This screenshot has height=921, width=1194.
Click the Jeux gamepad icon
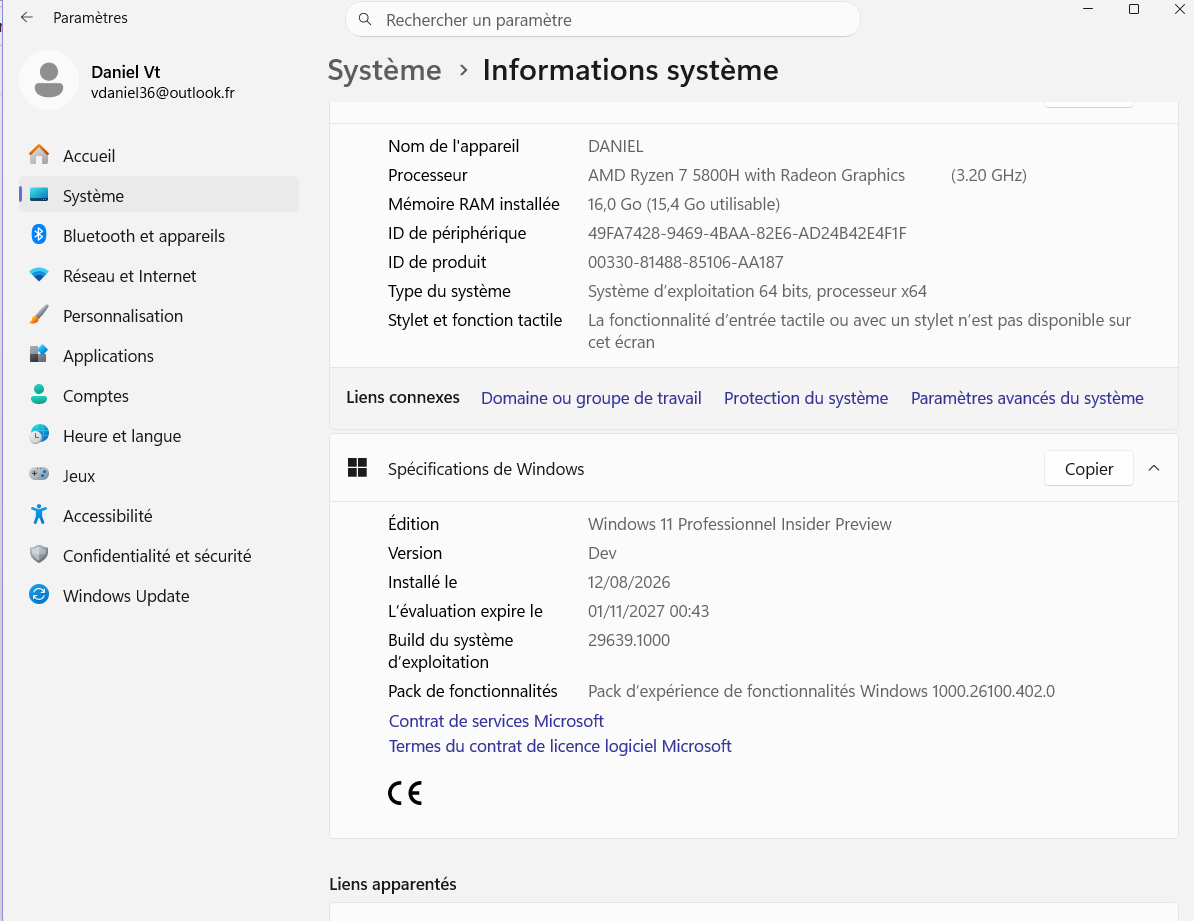[39, 475]
